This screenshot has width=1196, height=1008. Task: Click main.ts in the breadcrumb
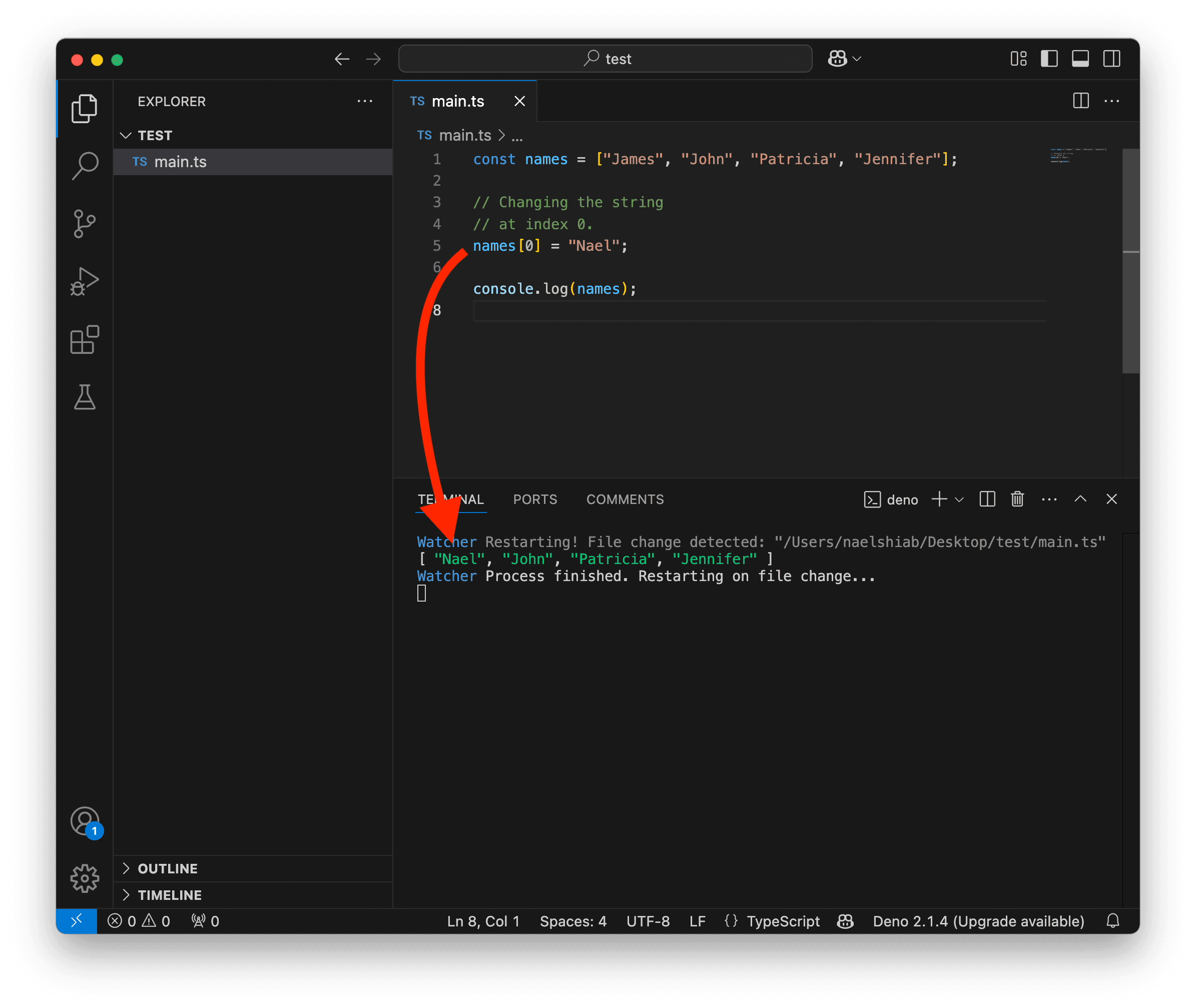(464, 136)
